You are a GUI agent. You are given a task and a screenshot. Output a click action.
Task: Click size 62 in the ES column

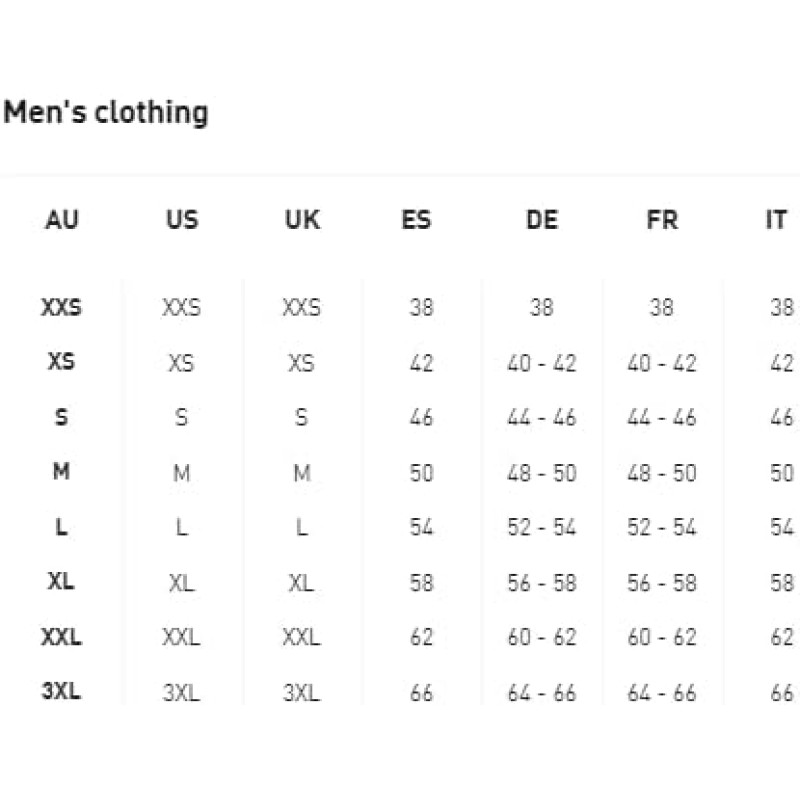click(x=421, y=637)
